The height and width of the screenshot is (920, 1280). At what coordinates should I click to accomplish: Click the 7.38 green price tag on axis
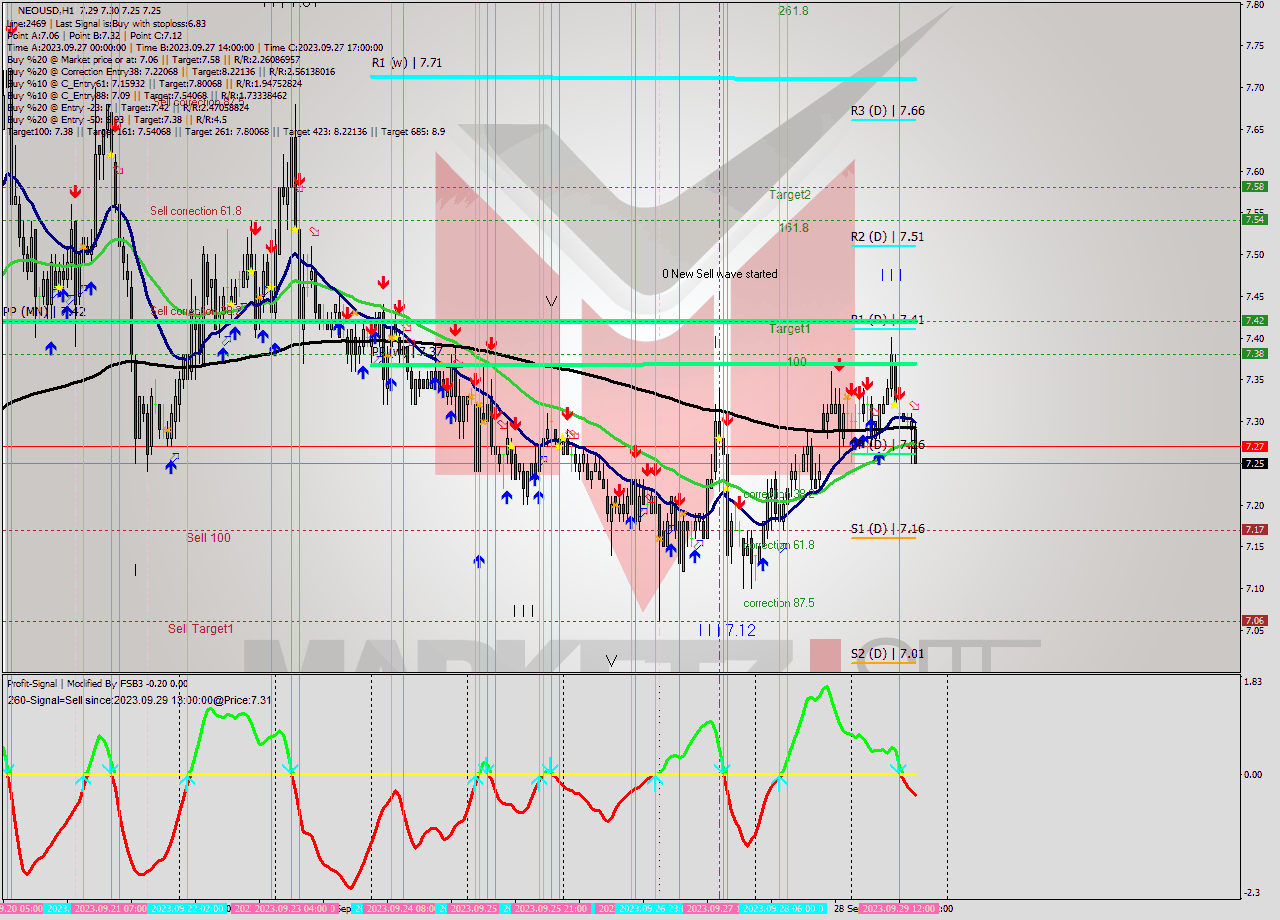1254,353
